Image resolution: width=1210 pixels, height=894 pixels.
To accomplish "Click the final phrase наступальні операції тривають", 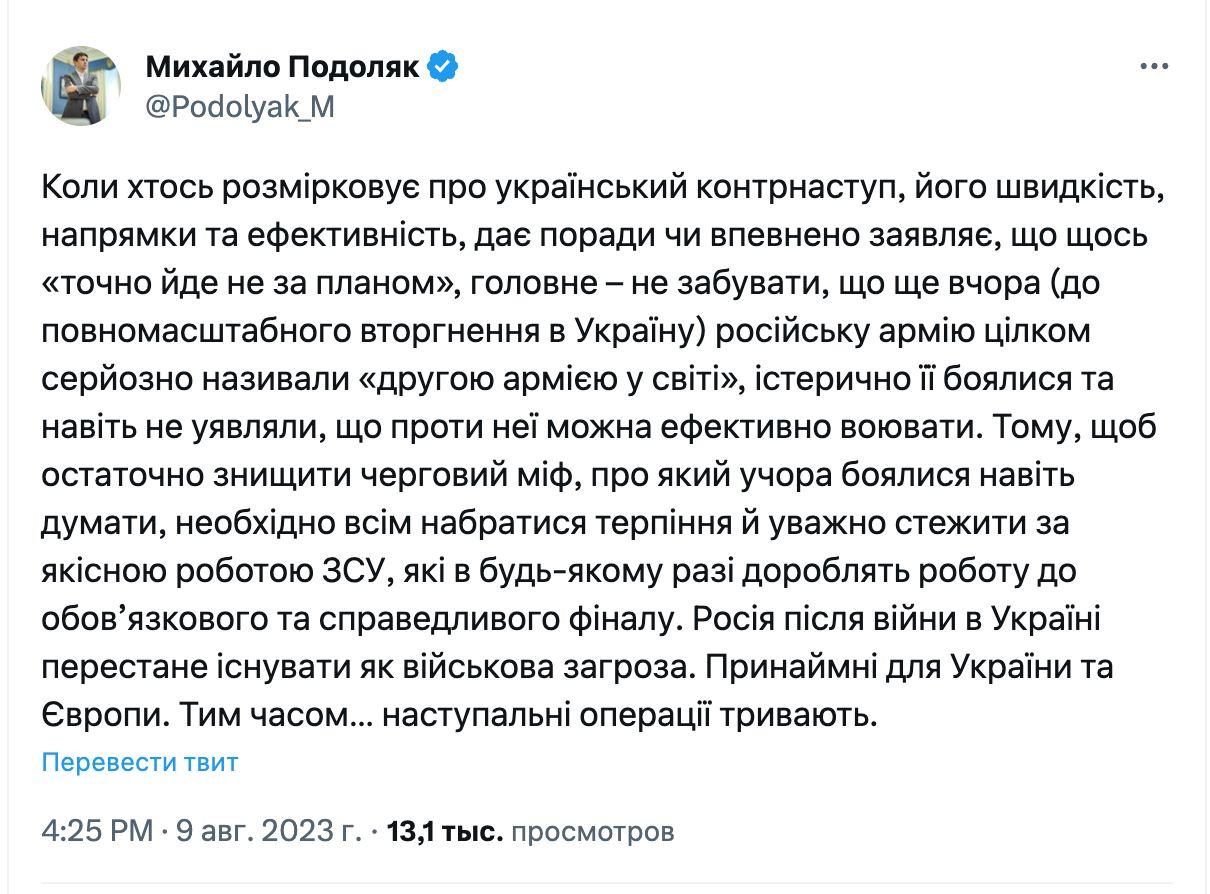I will point(630,717).
